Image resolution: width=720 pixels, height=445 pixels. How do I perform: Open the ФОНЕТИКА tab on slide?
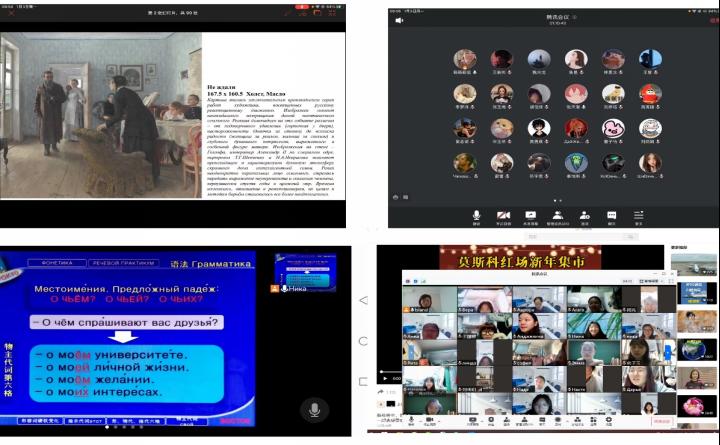[49, 263]
